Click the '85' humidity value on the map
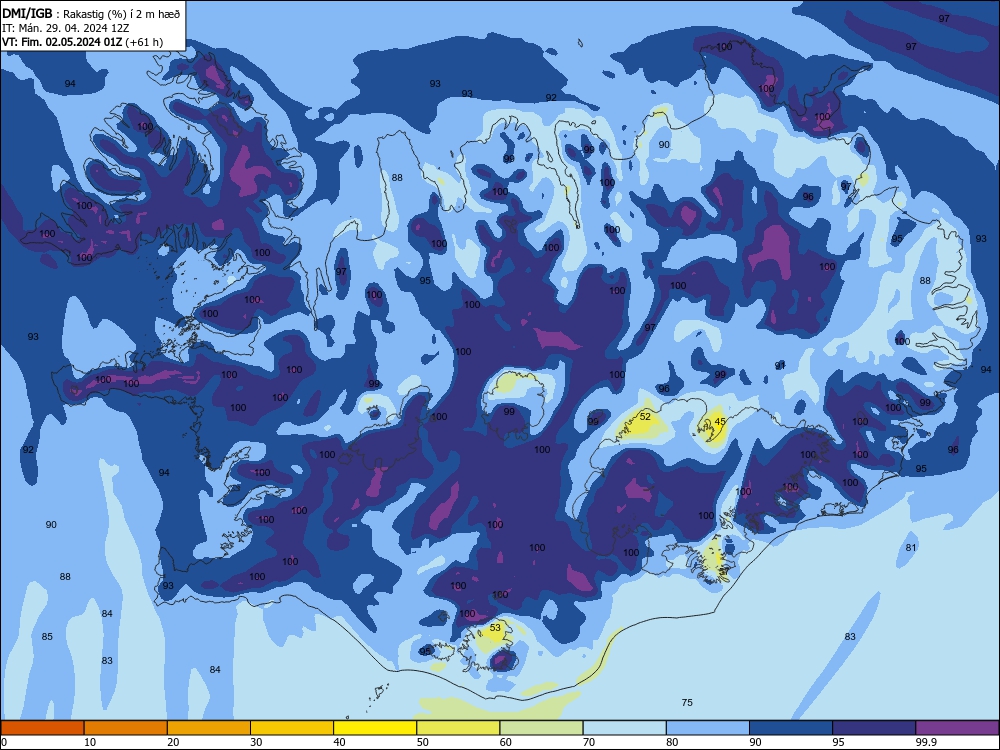The width and height of the screenshot is (1000, 750). 47,636
